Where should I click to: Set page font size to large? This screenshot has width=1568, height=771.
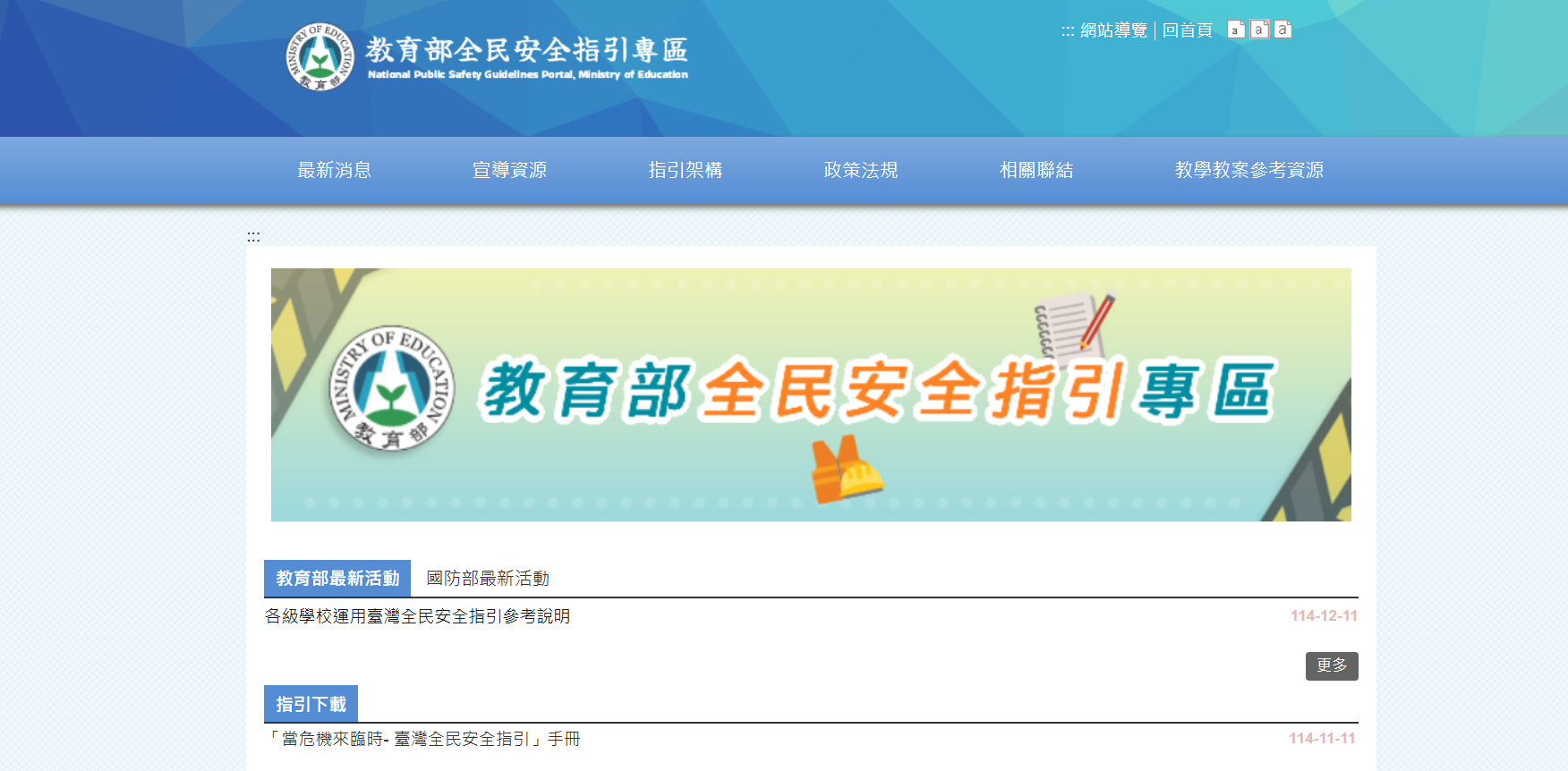coord(1283,30)
